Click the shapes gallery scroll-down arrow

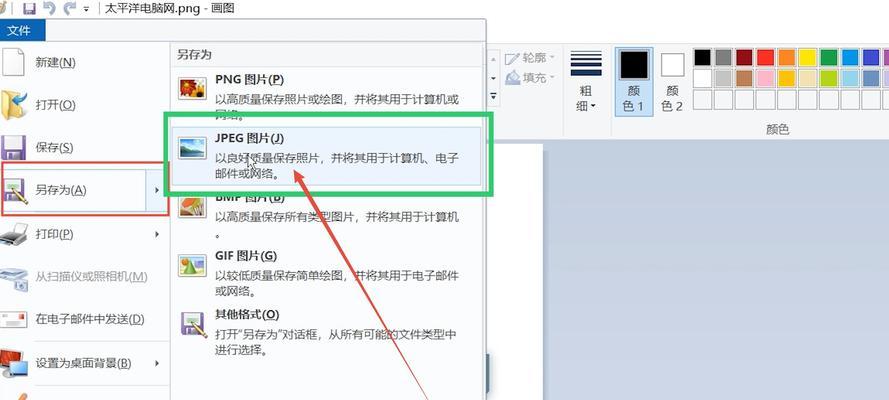(x=493, y=78)
